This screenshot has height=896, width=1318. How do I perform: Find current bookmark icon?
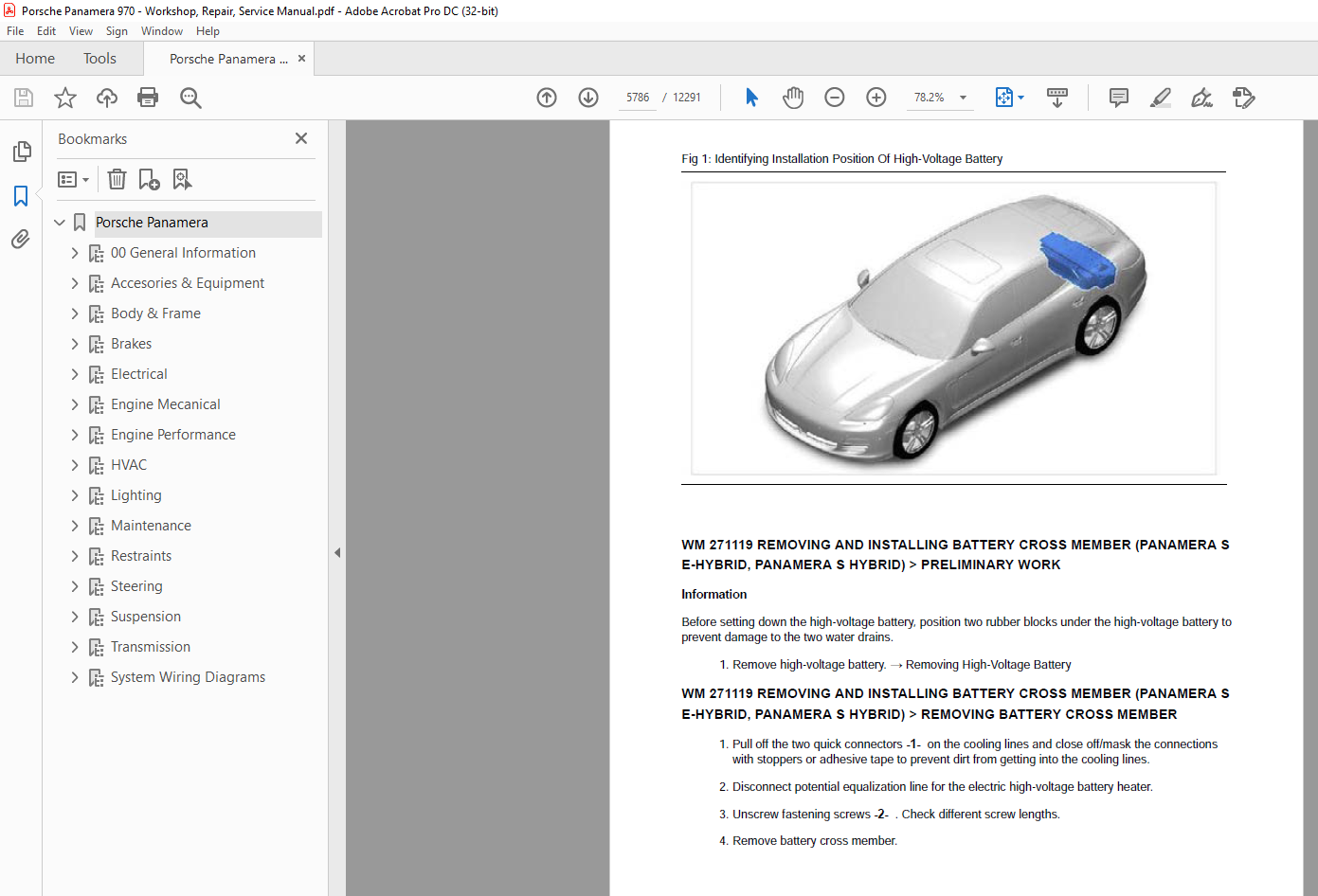[182, 179]
